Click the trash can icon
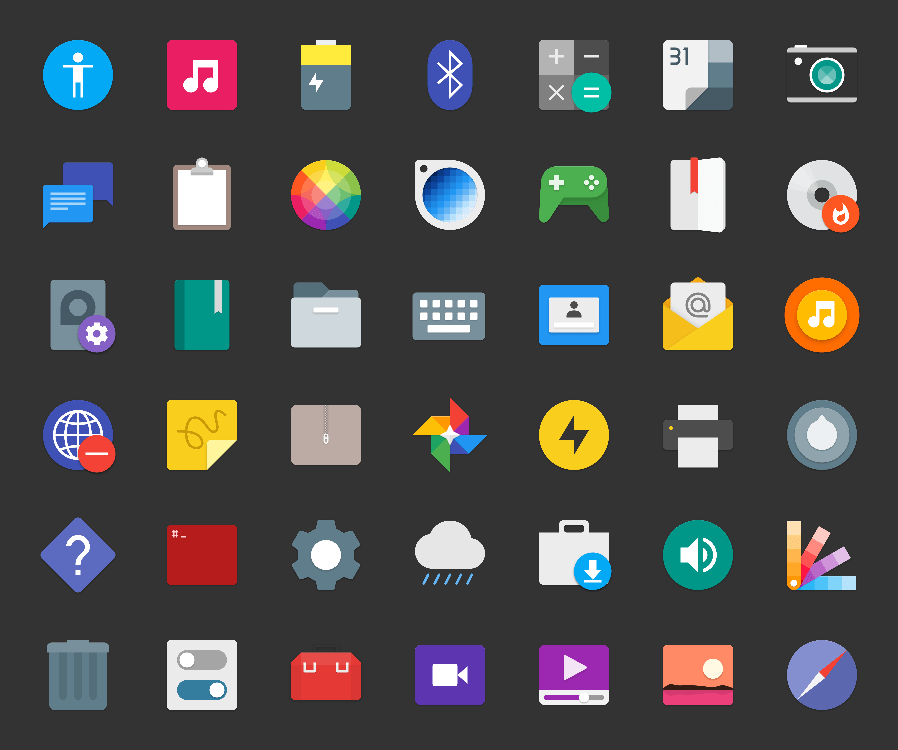Screen dimensions: 898x750 78,674
